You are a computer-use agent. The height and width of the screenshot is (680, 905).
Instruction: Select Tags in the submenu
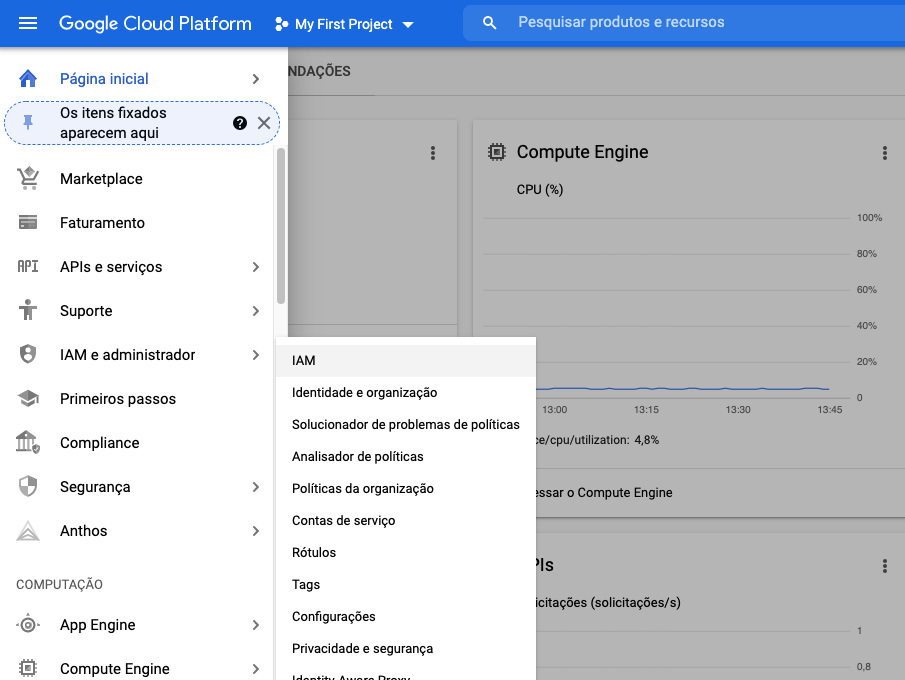coord(406,585)
